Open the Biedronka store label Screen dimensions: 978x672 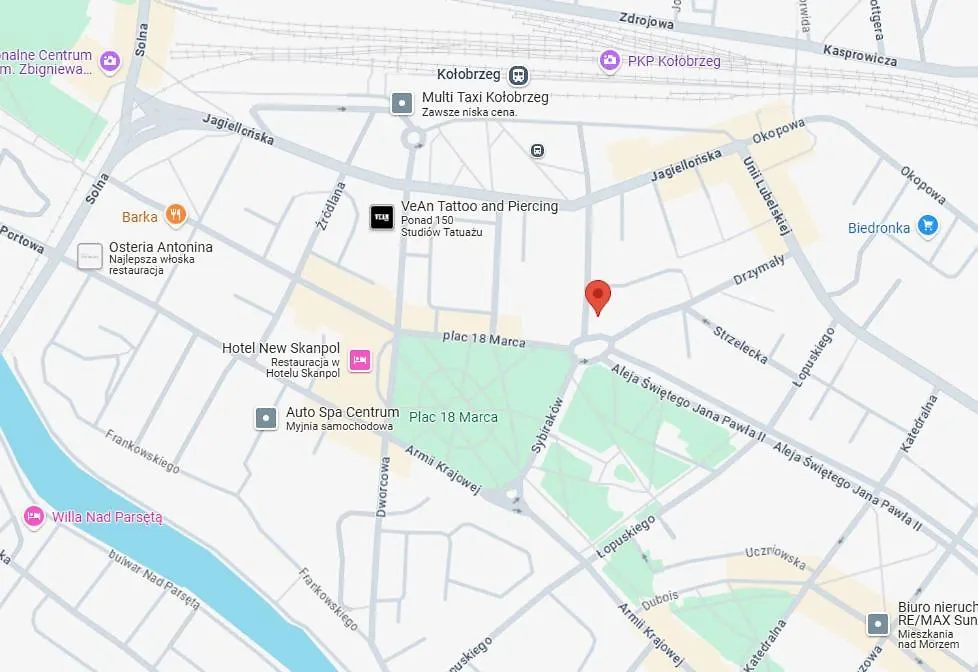pyautogui.click(x=879, y=228)
